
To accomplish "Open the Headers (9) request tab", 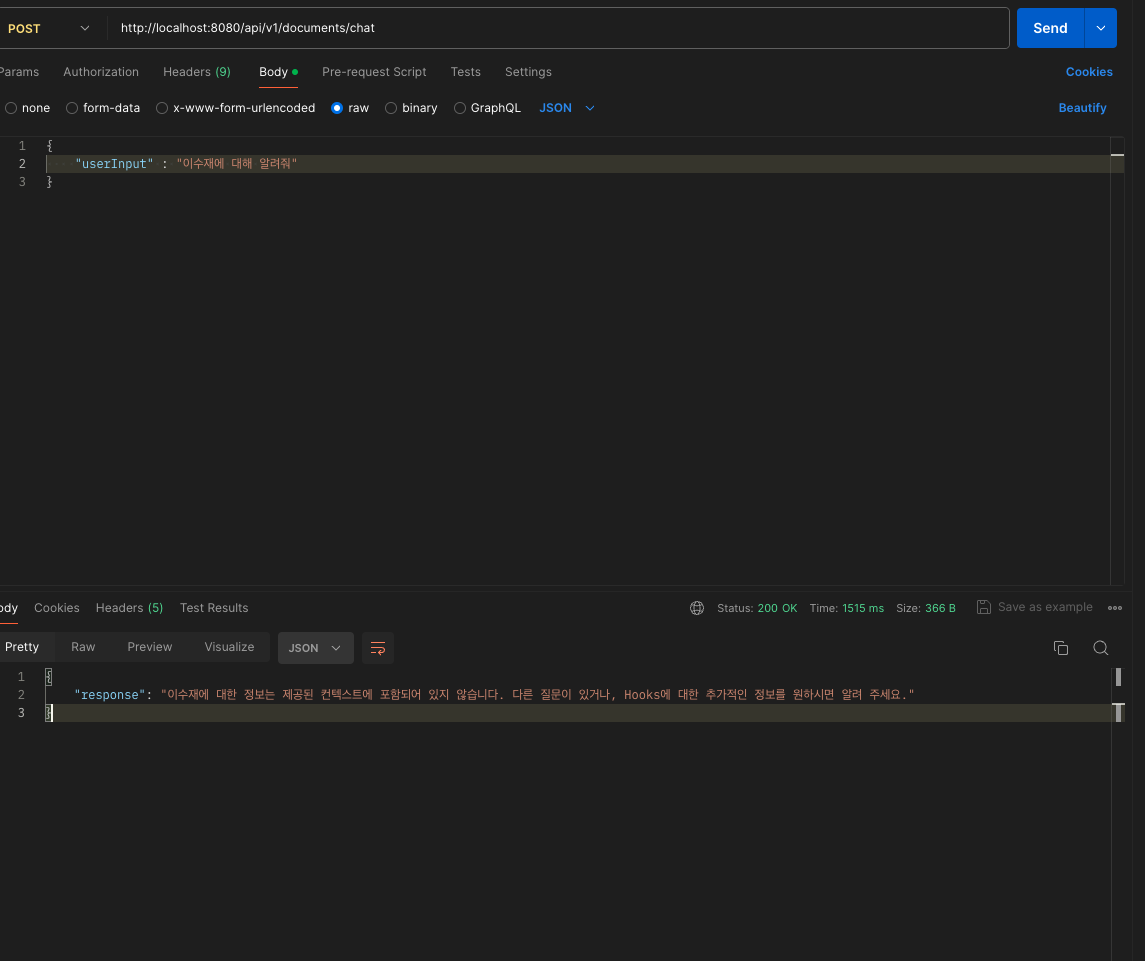I will tap(196, 72).
